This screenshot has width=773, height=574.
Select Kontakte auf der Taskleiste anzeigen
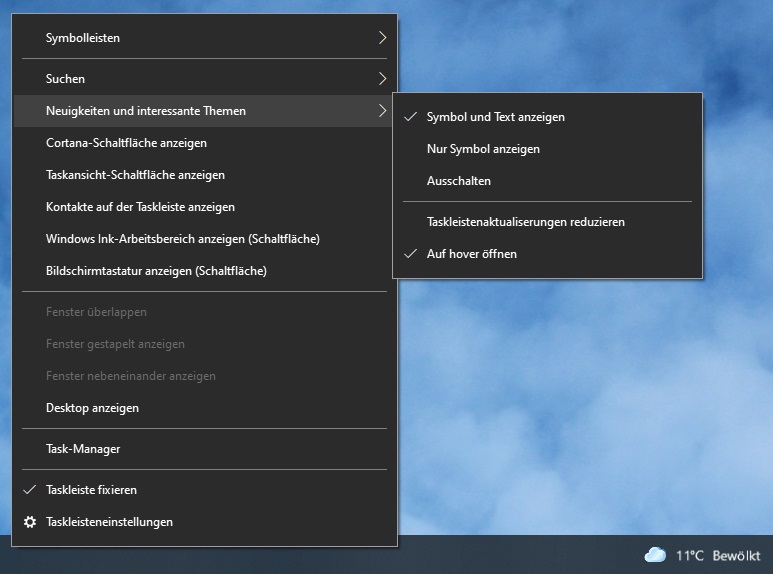tap(140, 207)
